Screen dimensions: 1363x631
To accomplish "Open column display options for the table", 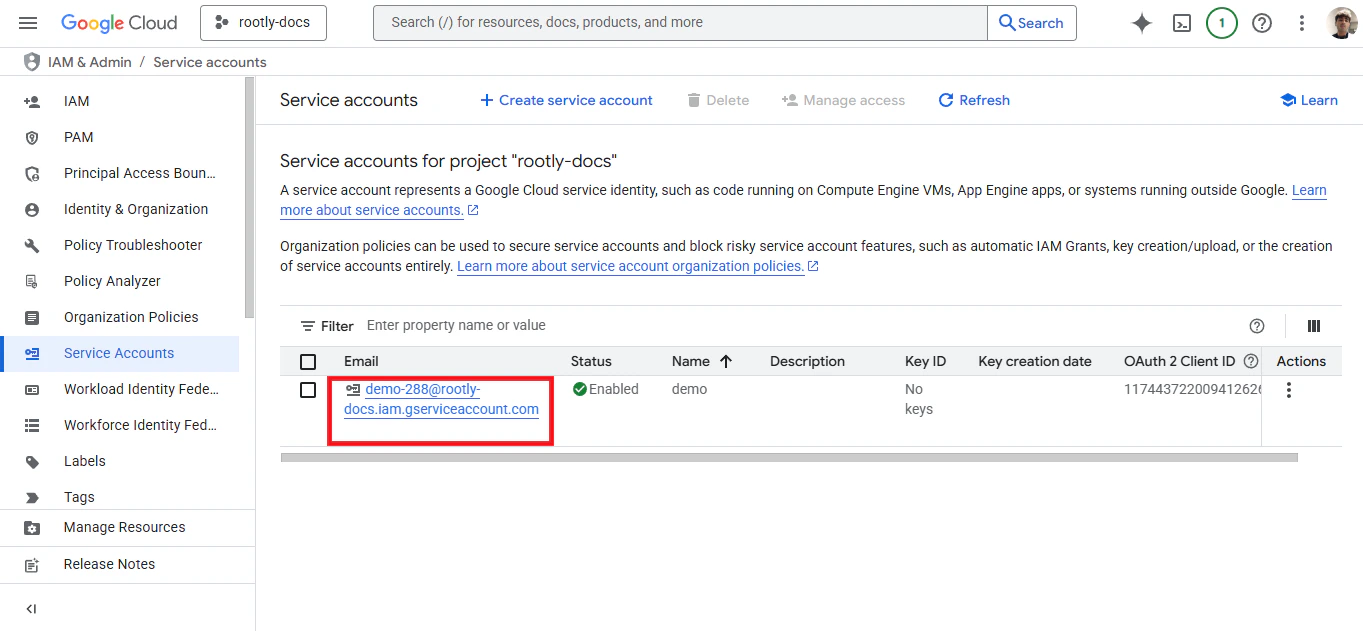I will pos(1313,325).
